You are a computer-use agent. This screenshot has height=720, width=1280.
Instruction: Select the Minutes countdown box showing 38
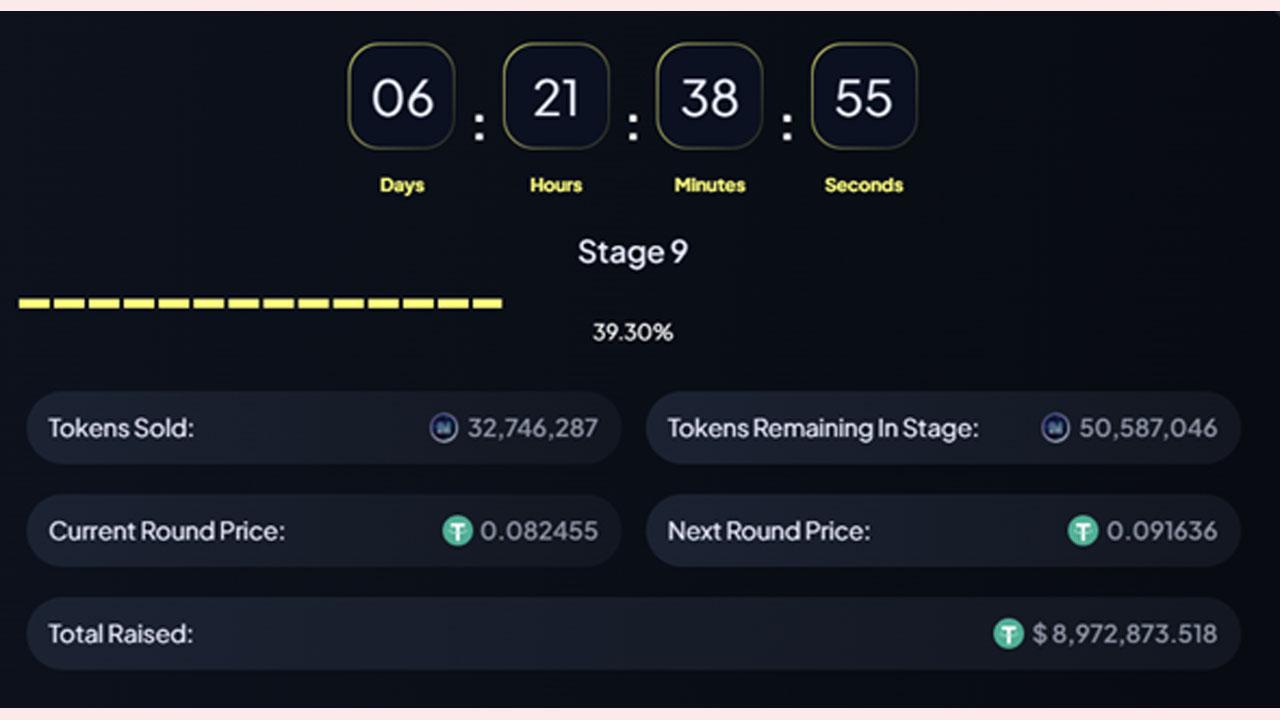pyautogui.click(x=710, y=97)
